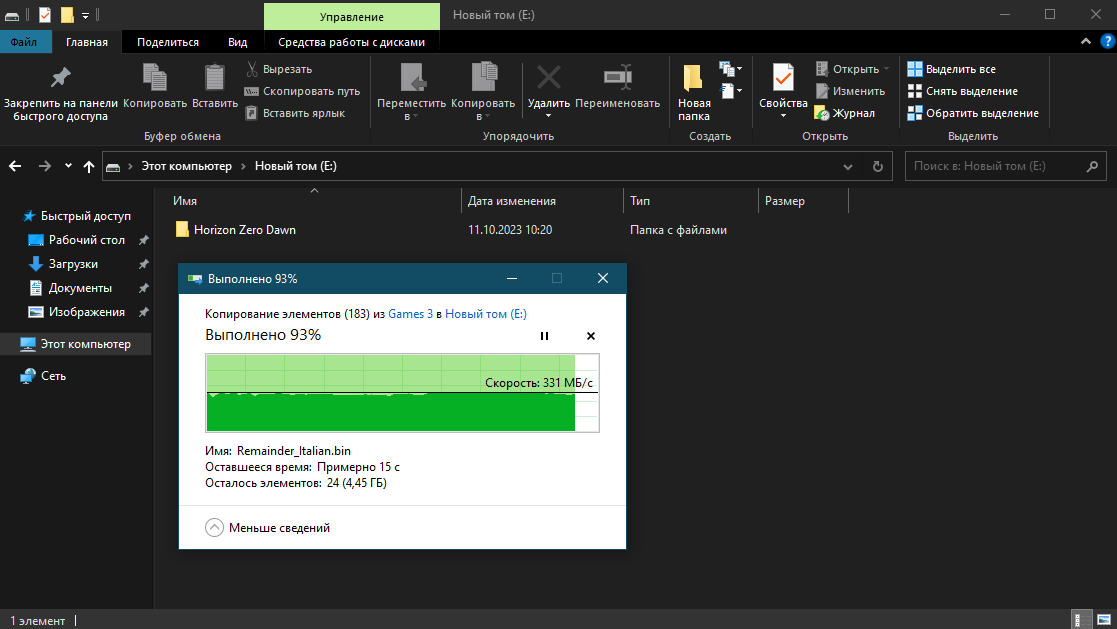Select Вырезать scissors command
The width and height of the screenshot is (1117, 629).
pyautogui.click(x=279, y=69)
